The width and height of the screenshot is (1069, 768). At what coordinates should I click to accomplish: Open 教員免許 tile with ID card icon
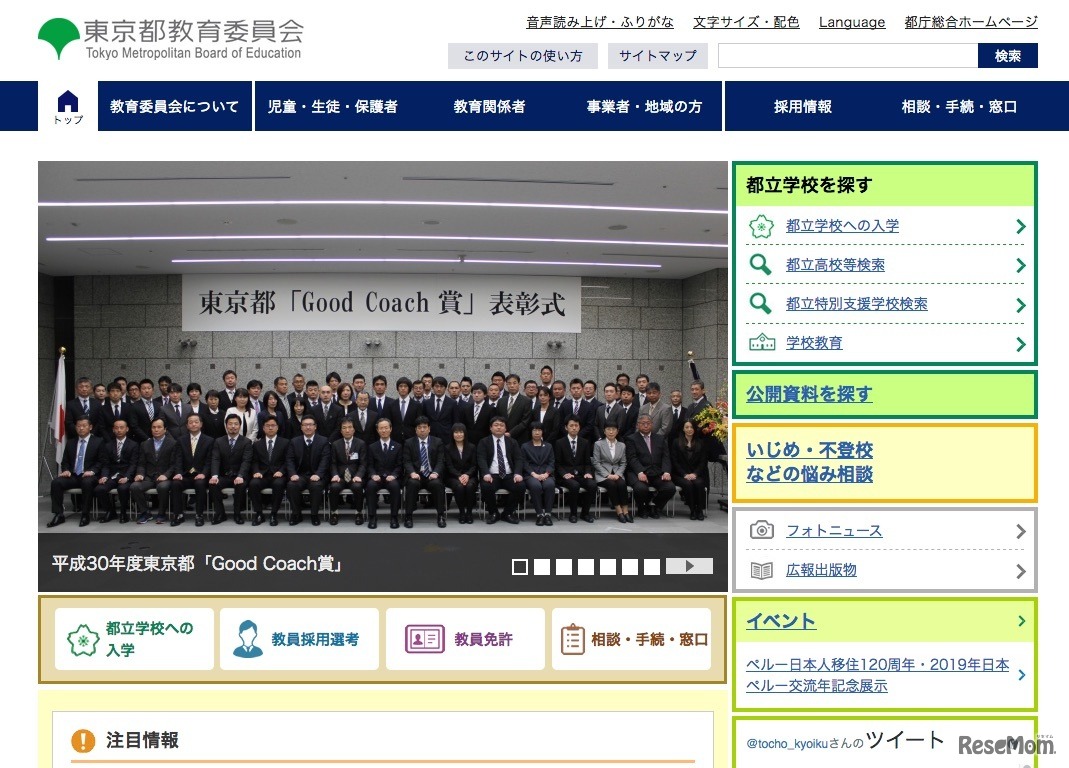tap(465, 639)
